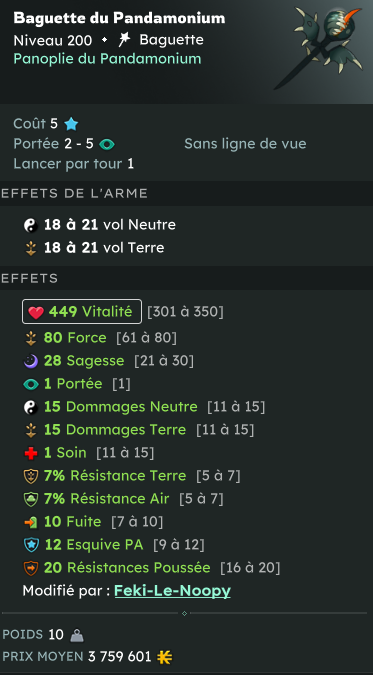Click the 80 Force effect line
Screen dimensions: 373x675
click(100, 338)
